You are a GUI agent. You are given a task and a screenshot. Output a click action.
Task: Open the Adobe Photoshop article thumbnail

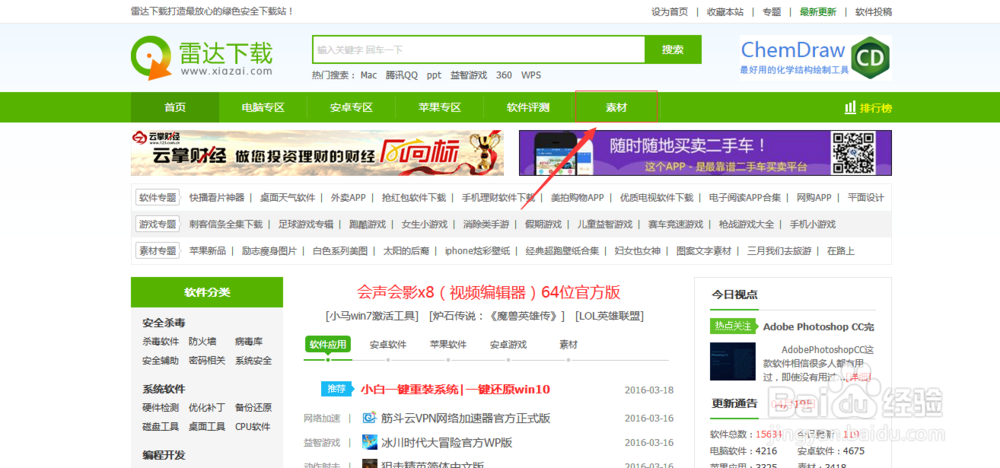[733, 362]
